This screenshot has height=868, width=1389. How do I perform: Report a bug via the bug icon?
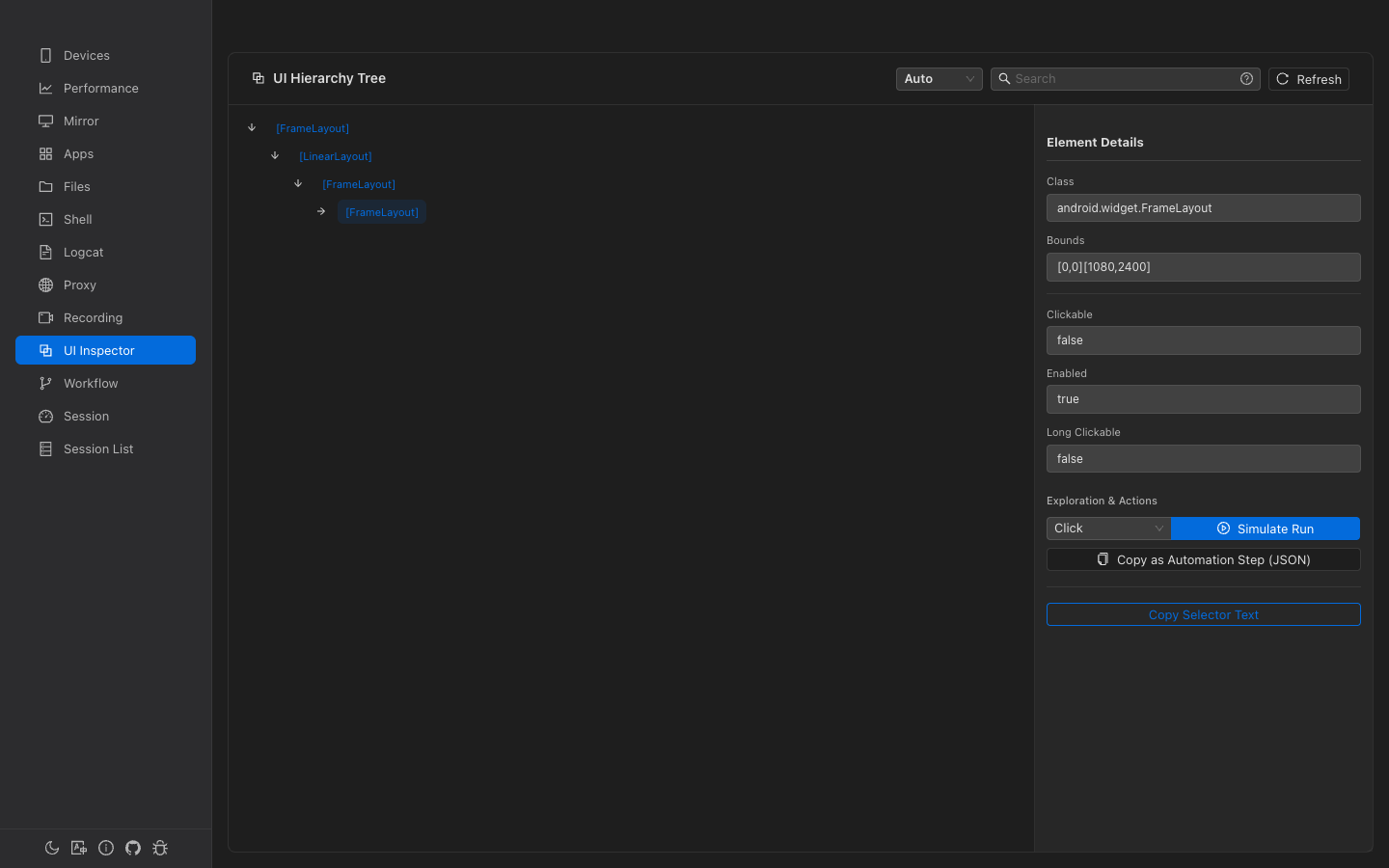[160, 848]
